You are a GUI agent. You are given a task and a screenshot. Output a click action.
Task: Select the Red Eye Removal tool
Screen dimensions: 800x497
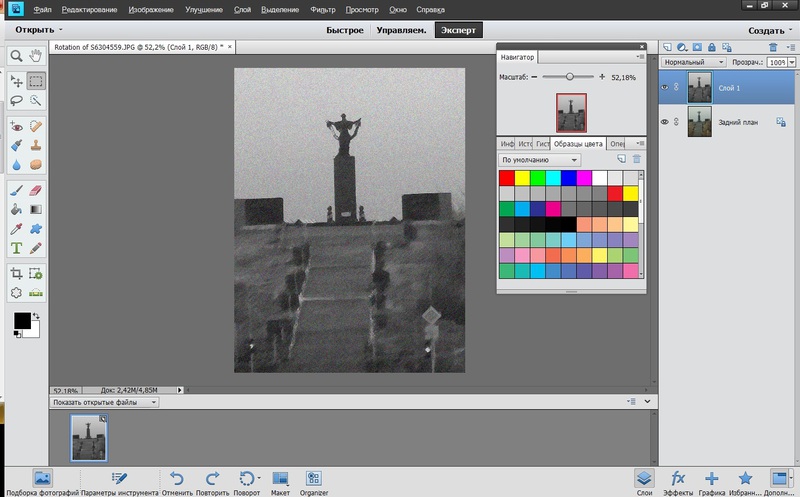pos(16,126)
